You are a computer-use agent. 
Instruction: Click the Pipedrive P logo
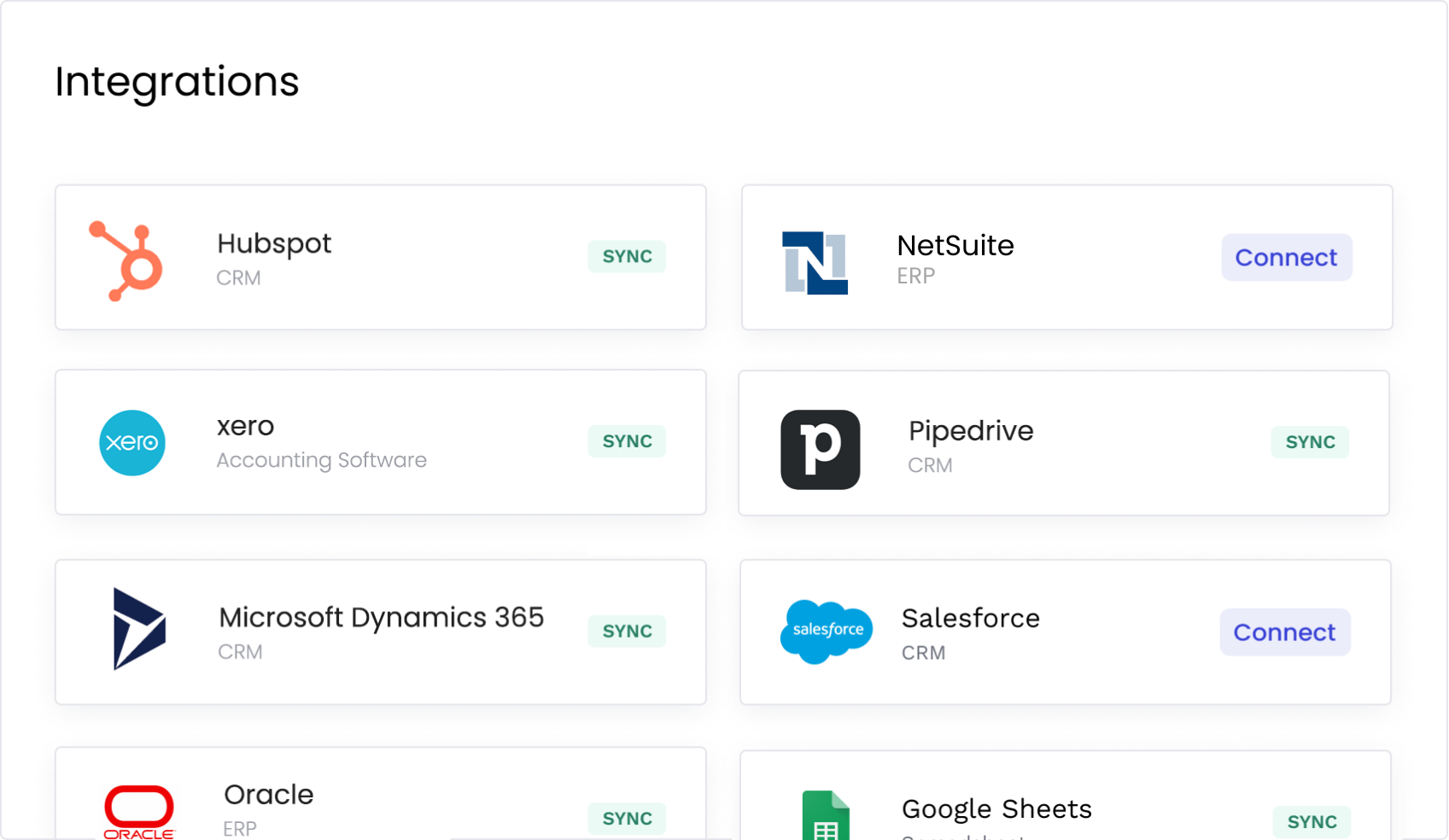click(821, 450)
